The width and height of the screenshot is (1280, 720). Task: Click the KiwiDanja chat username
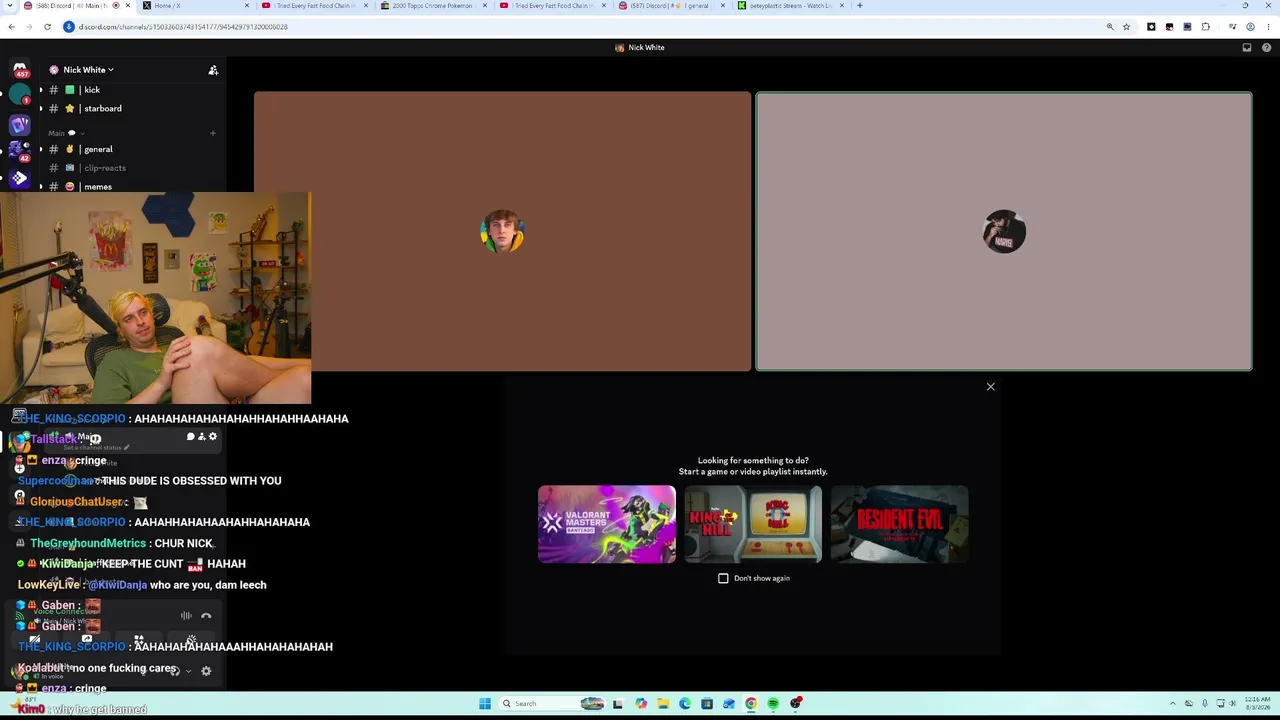[67, 564]
